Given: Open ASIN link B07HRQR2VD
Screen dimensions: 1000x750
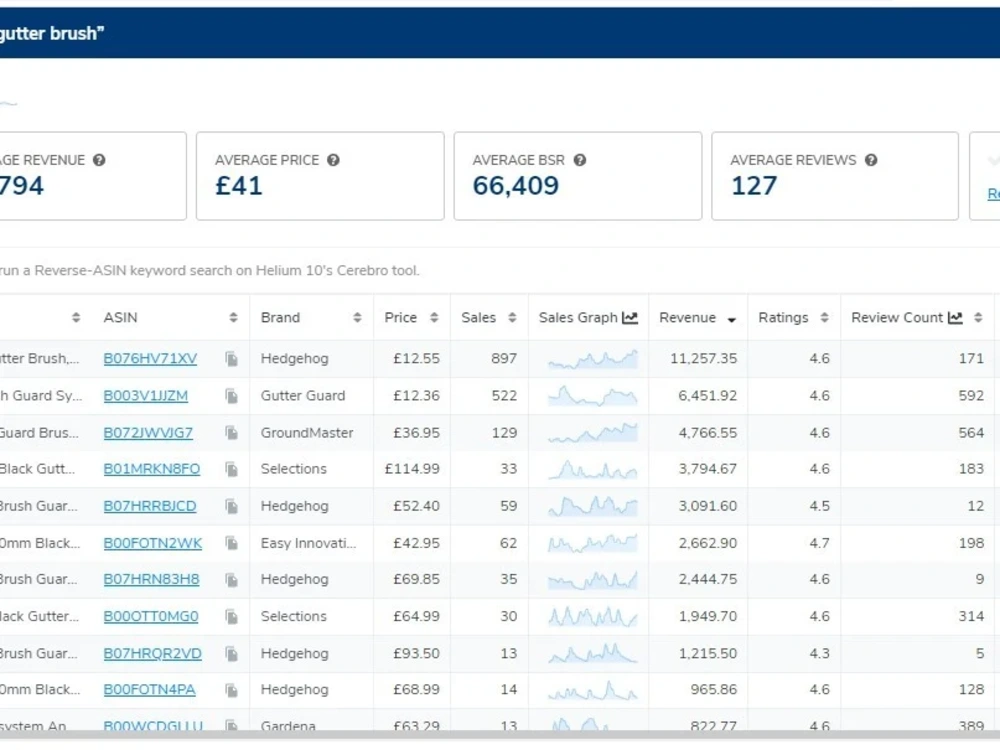Looking at the screenshot, I should [152, 653].
